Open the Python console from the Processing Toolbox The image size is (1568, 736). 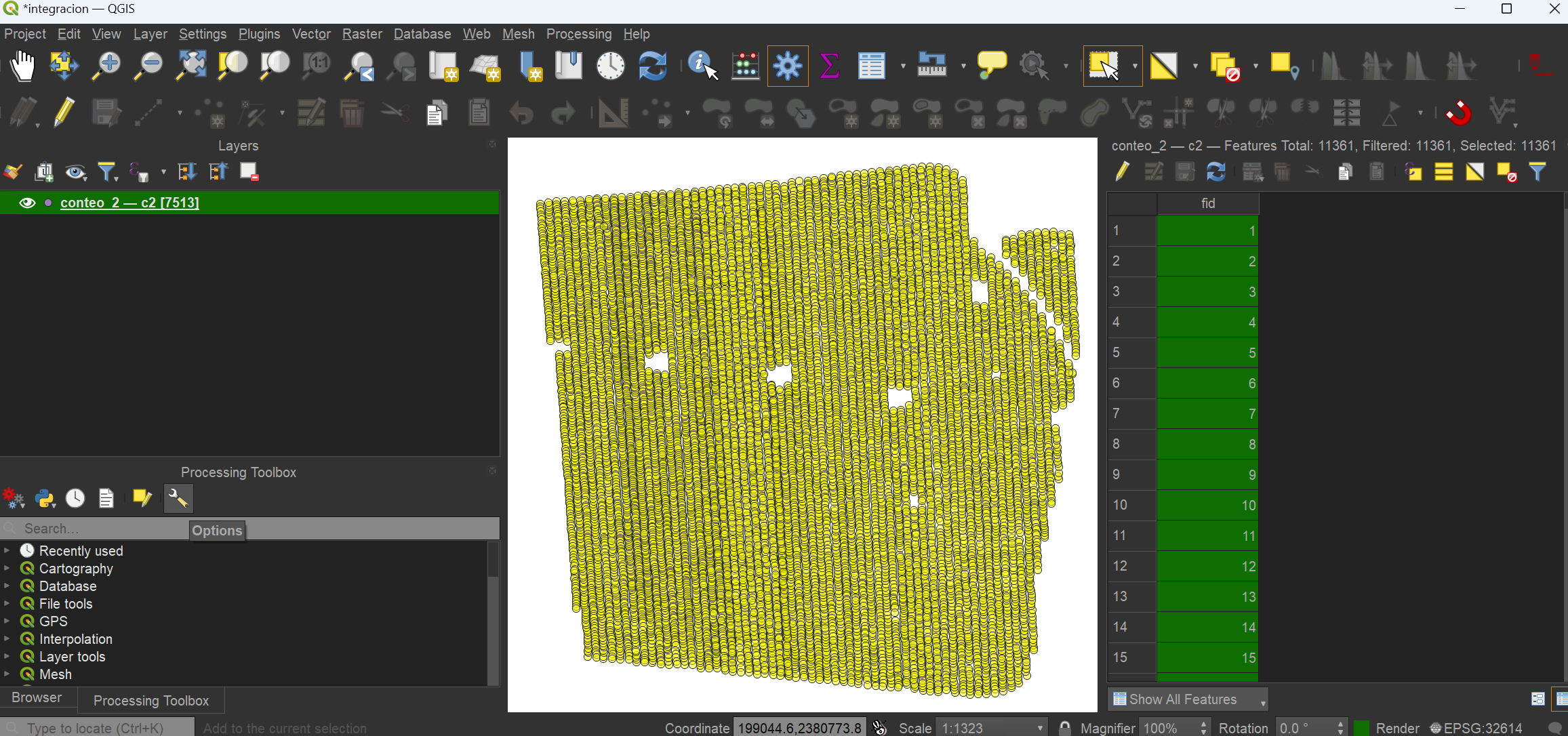pyautogui.click(x=45, y=498)
